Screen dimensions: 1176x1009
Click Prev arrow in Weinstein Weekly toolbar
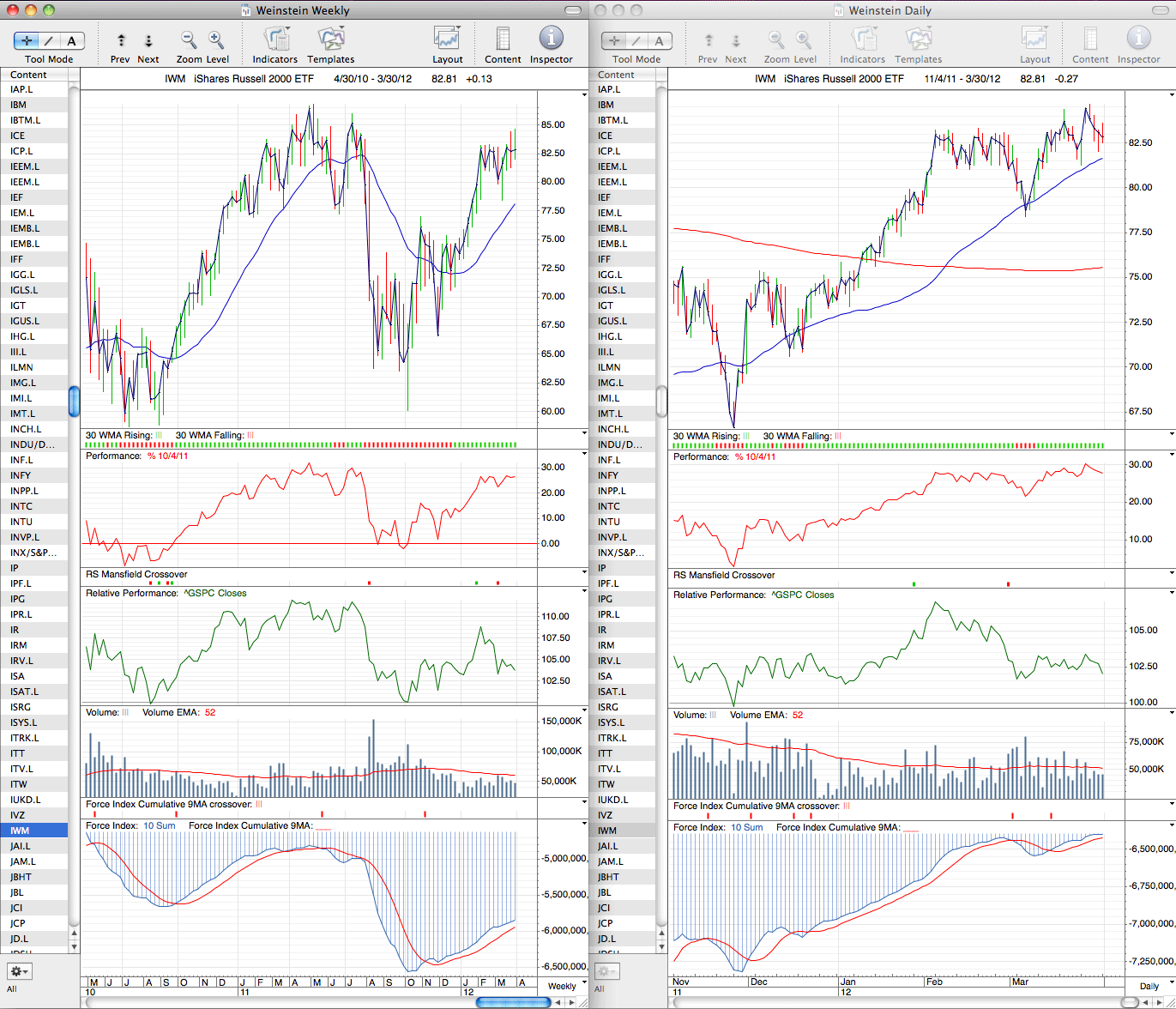tap(121, 40)
